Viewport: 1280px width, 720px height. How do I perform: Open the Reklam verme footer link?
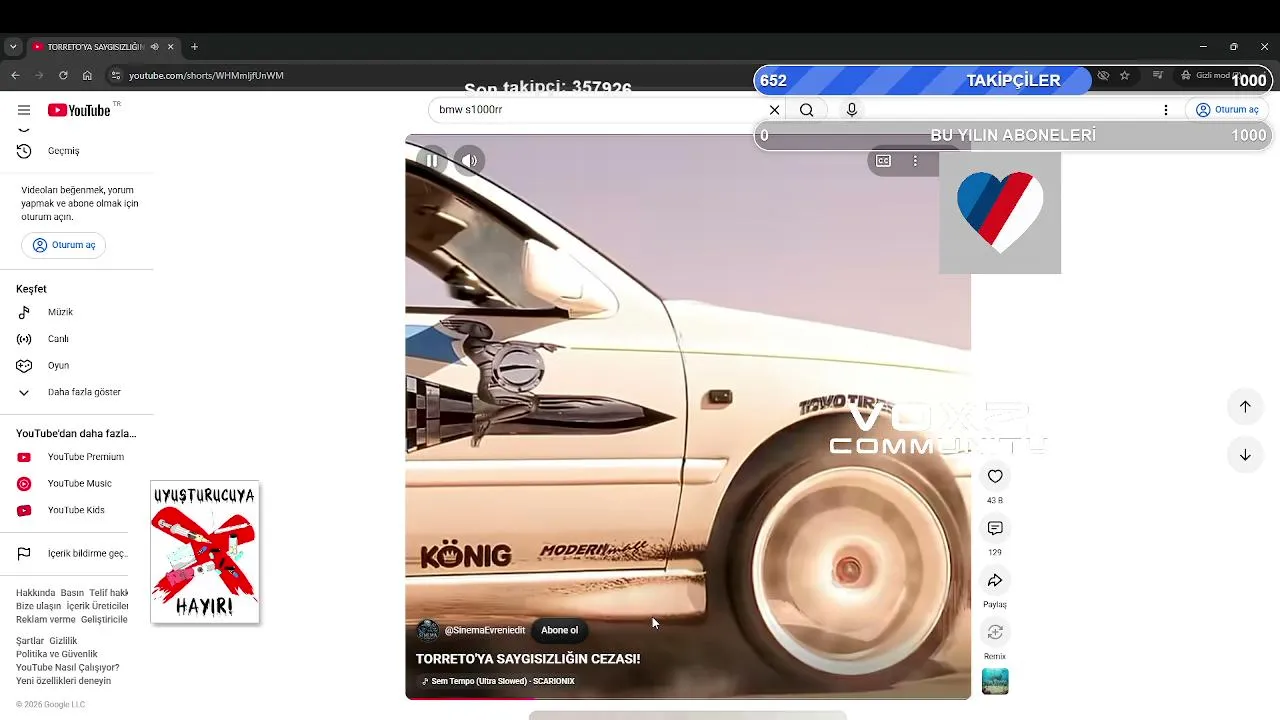[46, 619]
